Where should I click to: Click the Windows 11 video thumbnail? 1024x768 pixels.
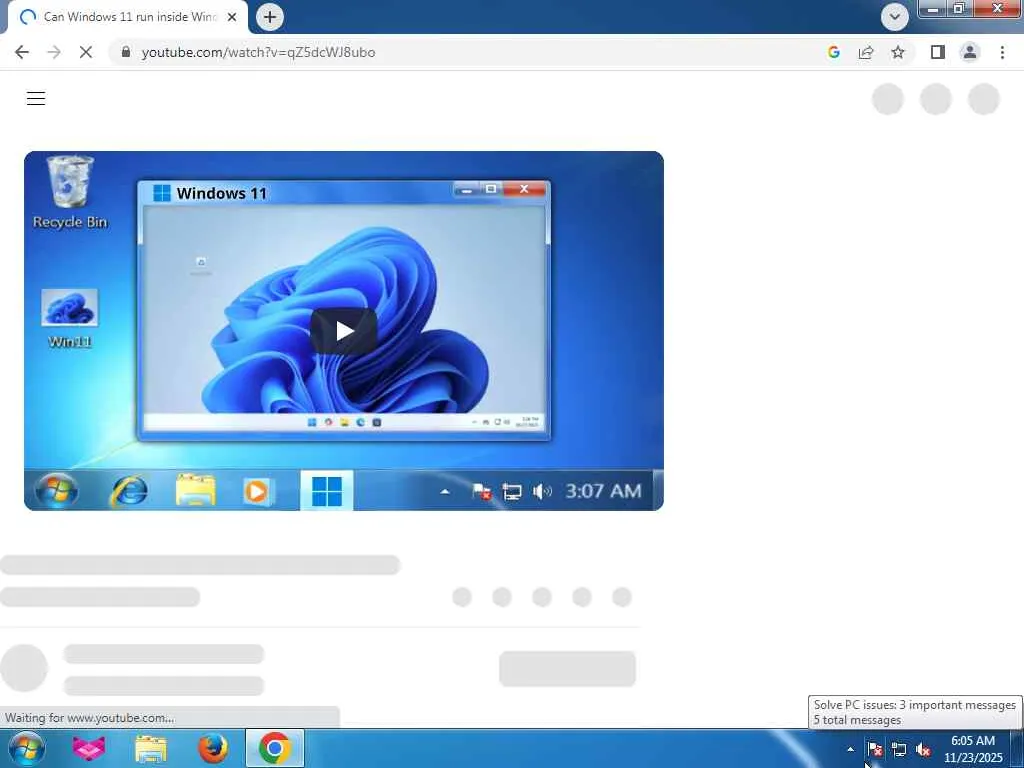point(344,330)
